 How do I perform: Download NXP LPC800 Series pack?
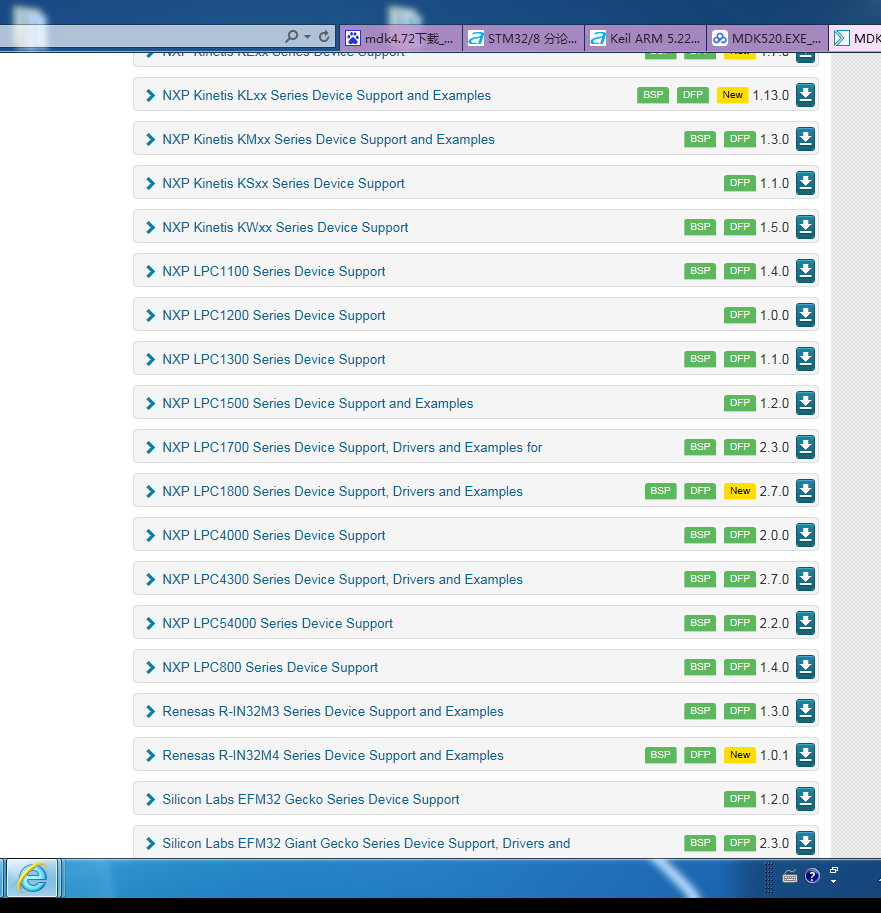pyautogui.click(x=805, y=667)
